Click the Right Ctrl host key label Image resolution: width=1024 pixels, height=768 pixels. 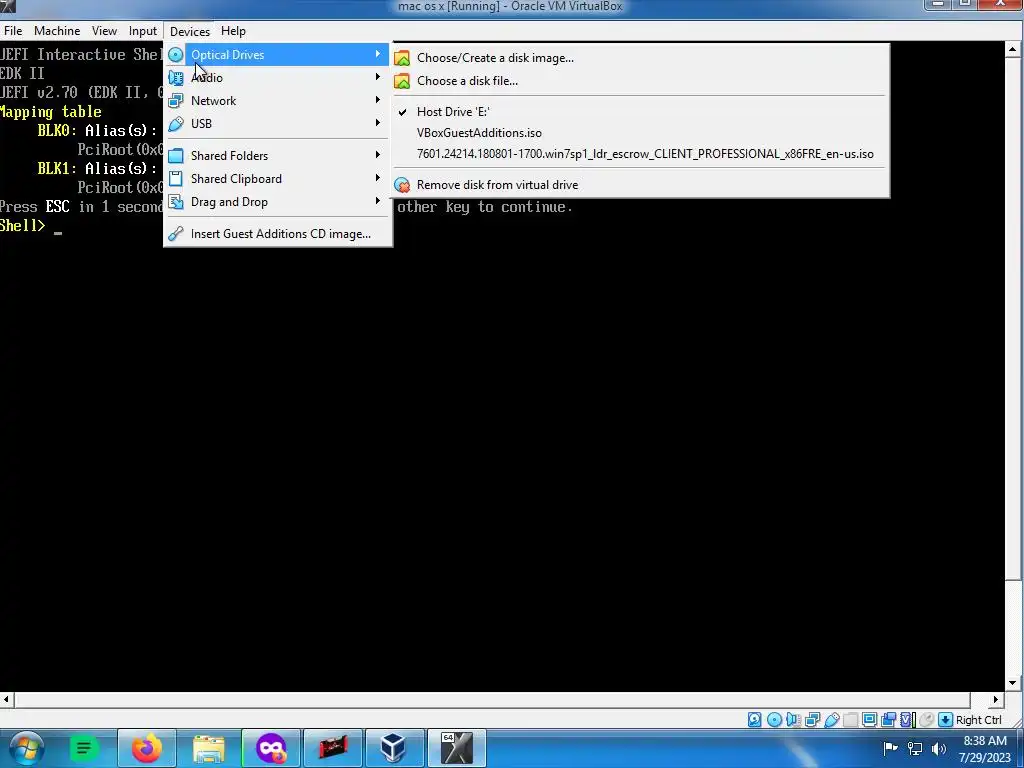tap(978, 720)
